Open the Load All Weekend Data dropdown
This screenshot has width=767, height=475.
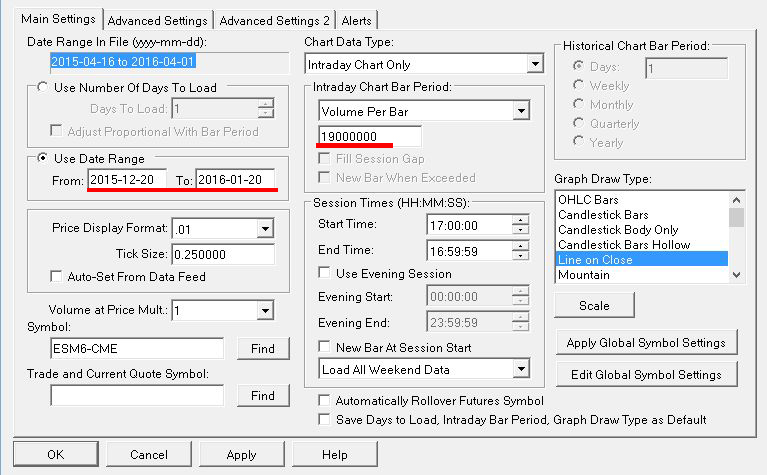tap(521, 369)
